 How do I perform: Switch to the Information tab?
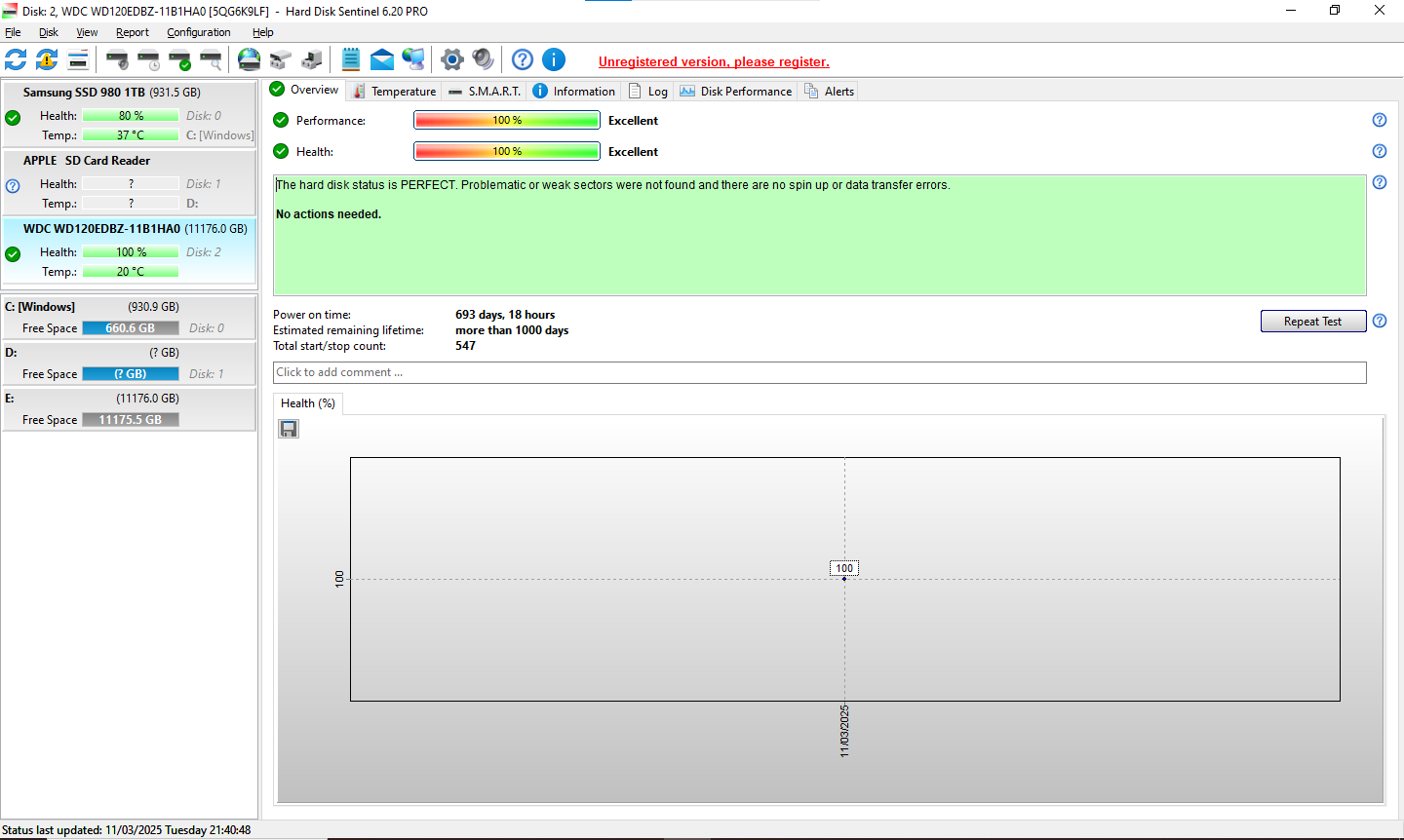click(x=574, y=91)
